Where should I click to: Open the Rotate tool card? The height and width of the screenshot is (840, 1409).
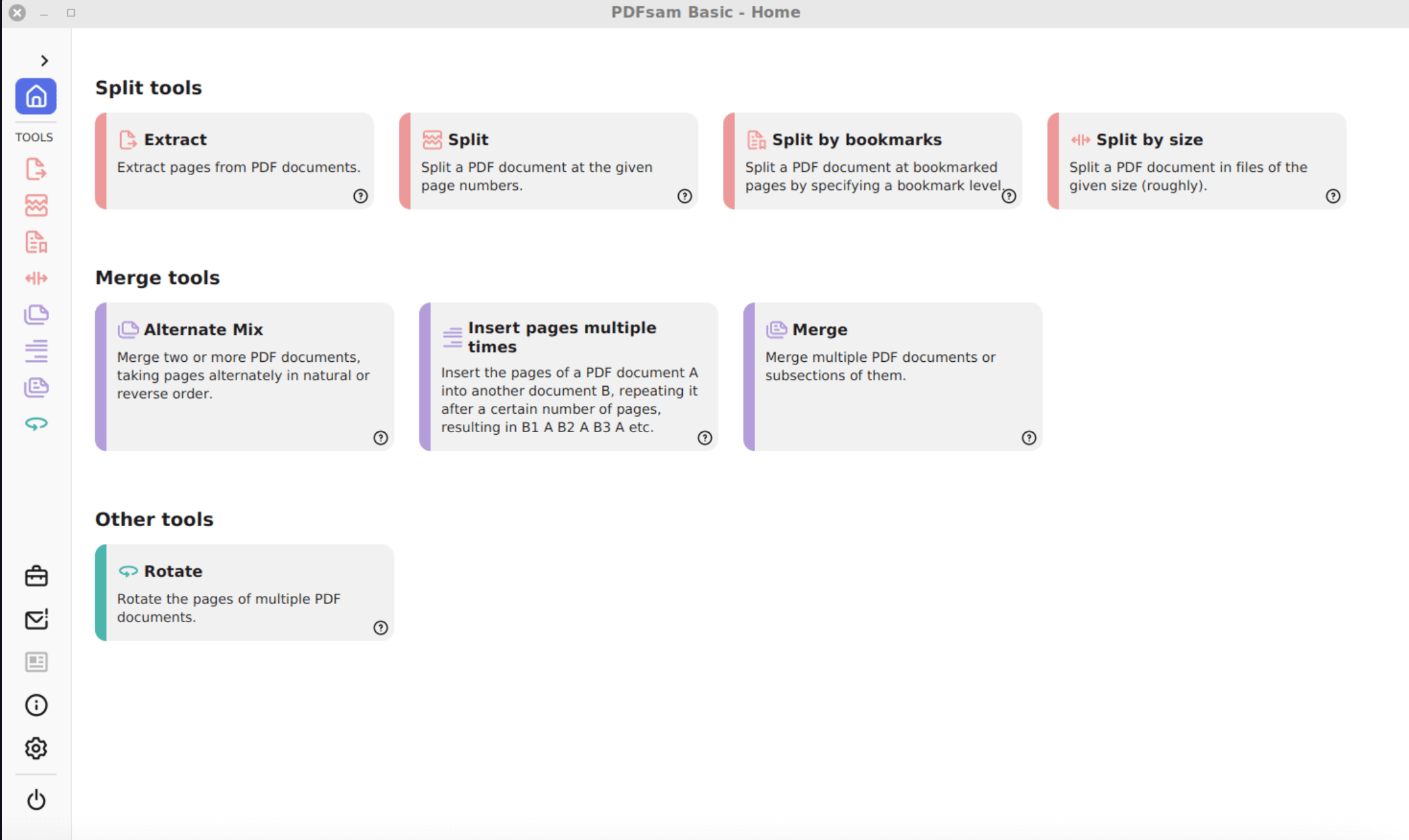pos(244,593)
